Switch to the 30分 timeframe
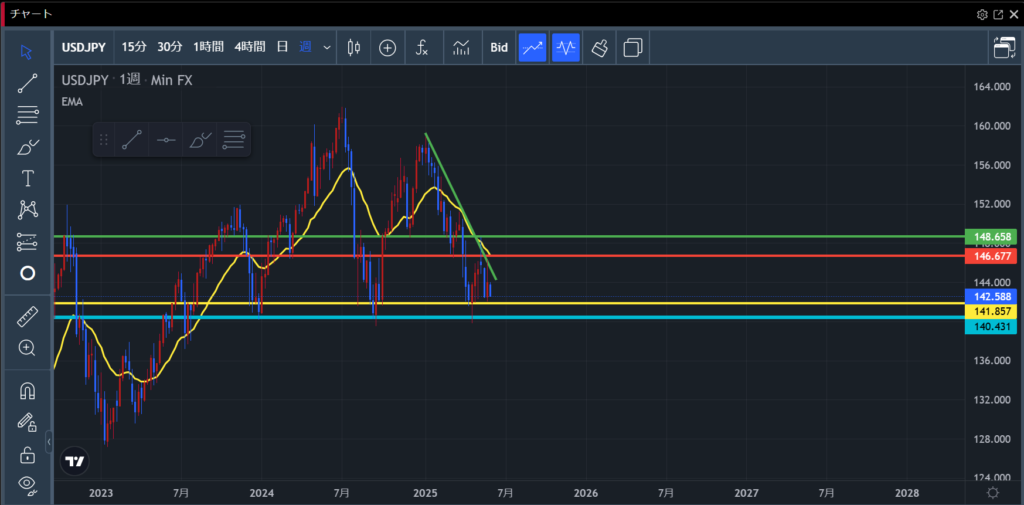1024x505 pixels. coord(170,47)
